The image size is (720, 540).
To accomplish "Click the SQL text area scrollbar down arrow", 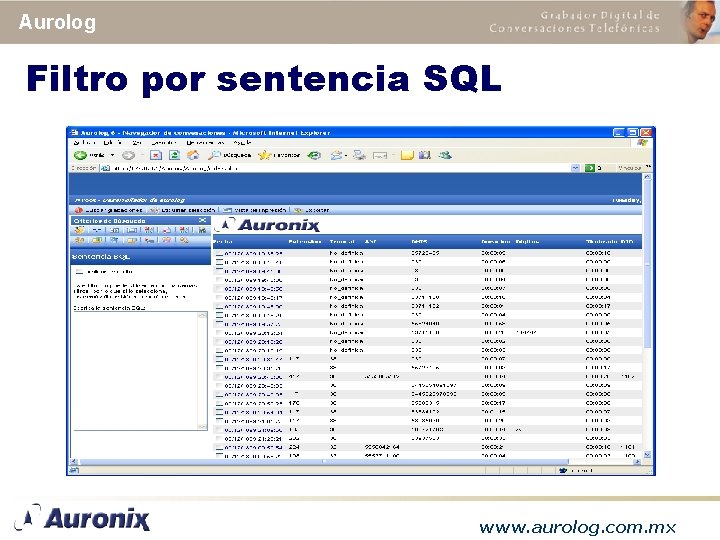I will point(202,426).
